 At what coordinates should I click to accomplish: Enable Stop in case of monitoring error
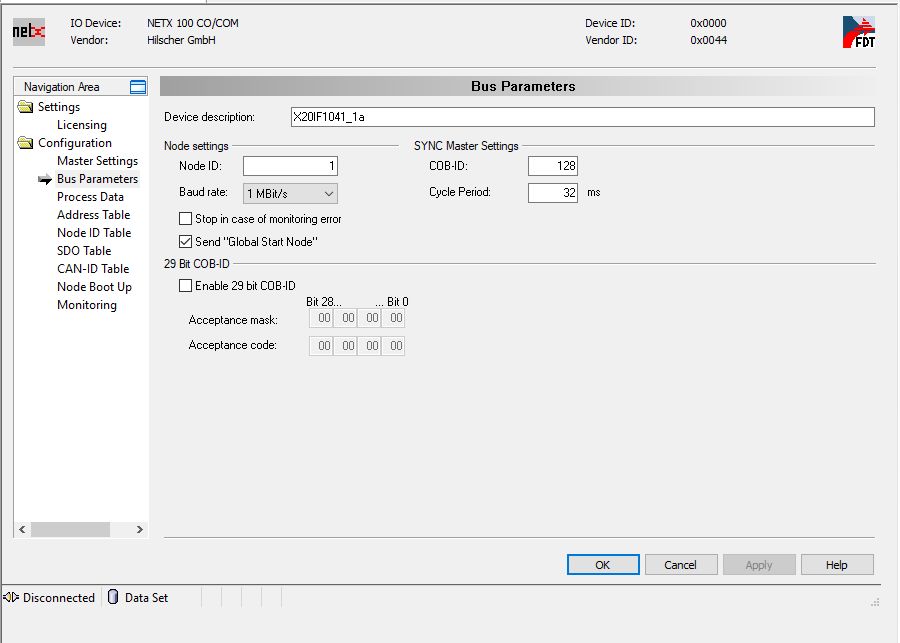[x=185, y=219]
